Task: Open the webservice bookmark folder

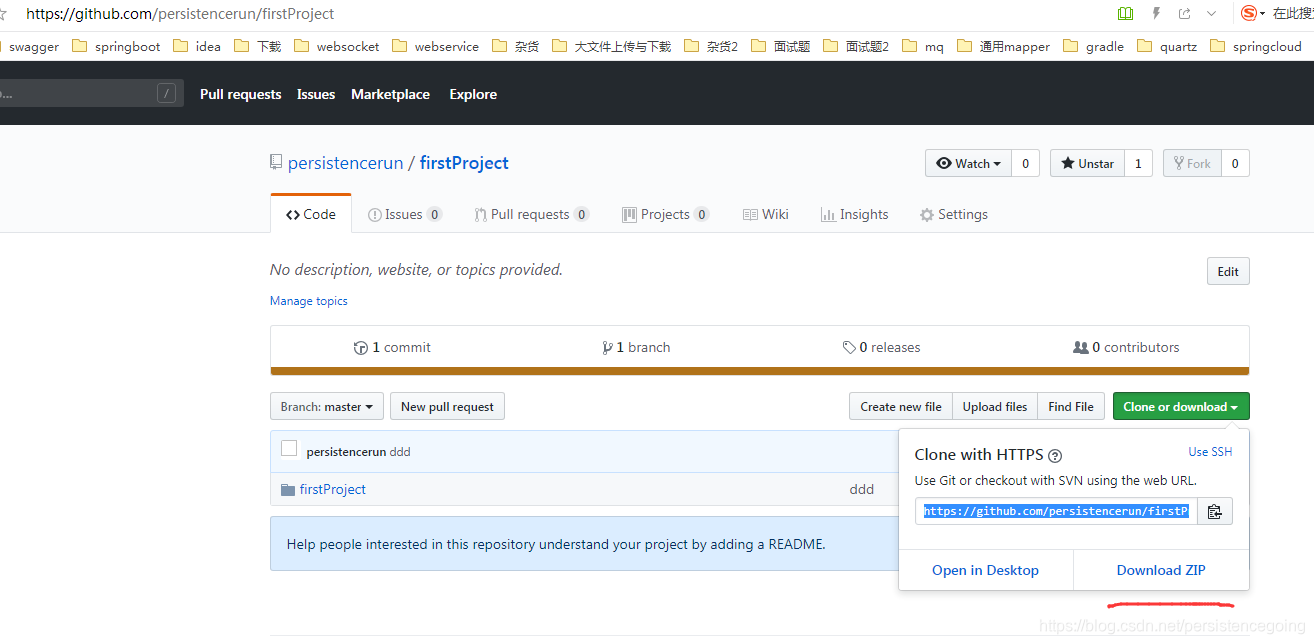Action: pos(435,46)
